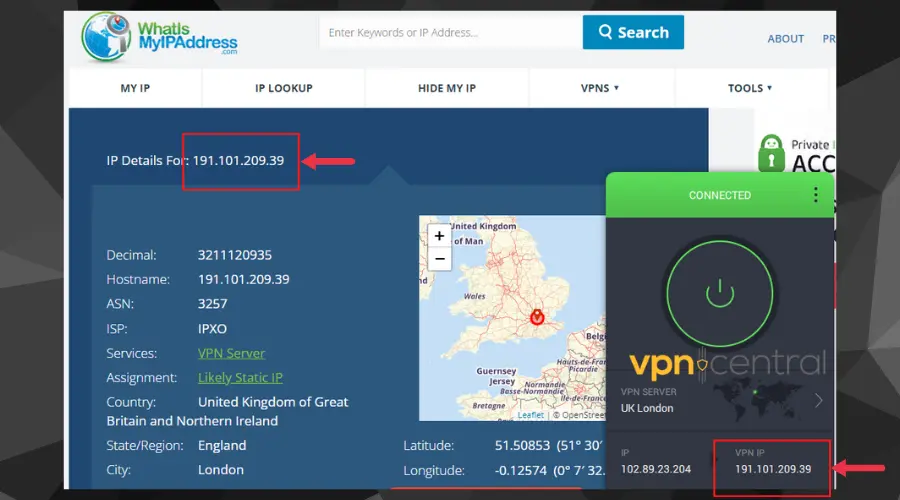900x500 pixels.
Task: Select the VPN IP value 191.101.209.39
Action: click(773, 469)
